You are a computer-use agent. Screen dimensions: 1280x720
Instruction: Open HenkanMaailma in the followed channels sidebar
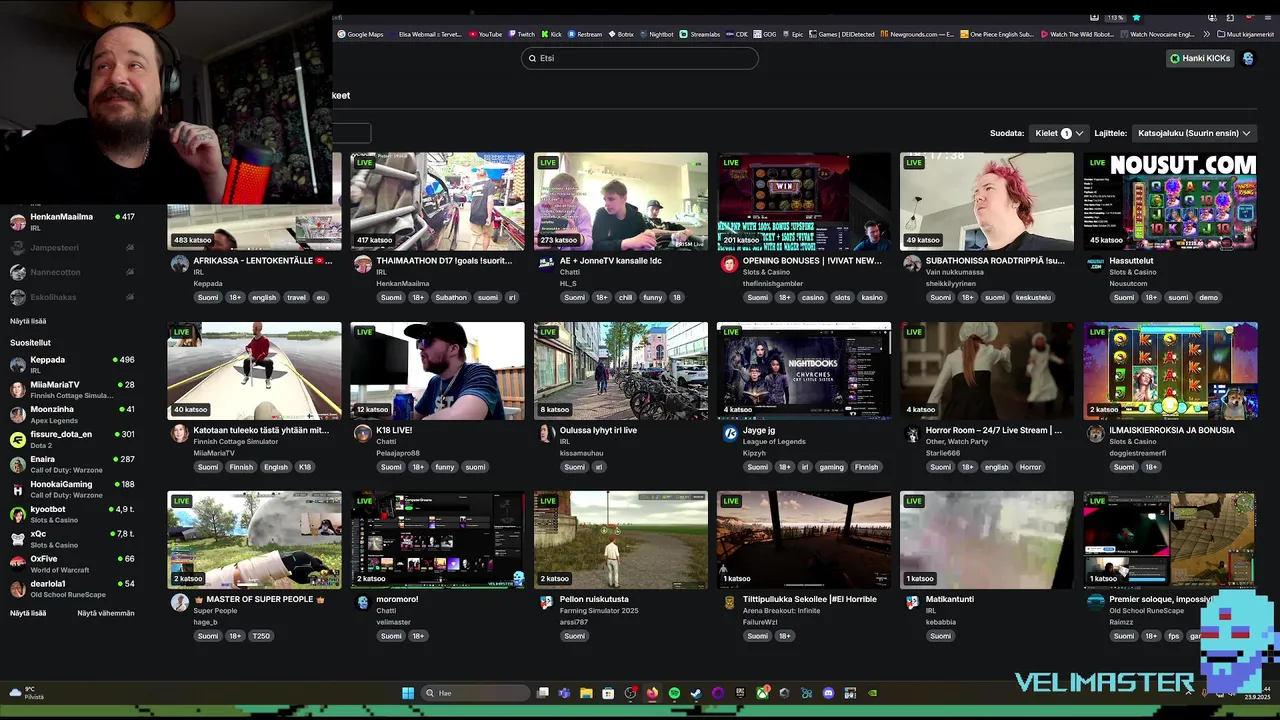coord(72,222)
